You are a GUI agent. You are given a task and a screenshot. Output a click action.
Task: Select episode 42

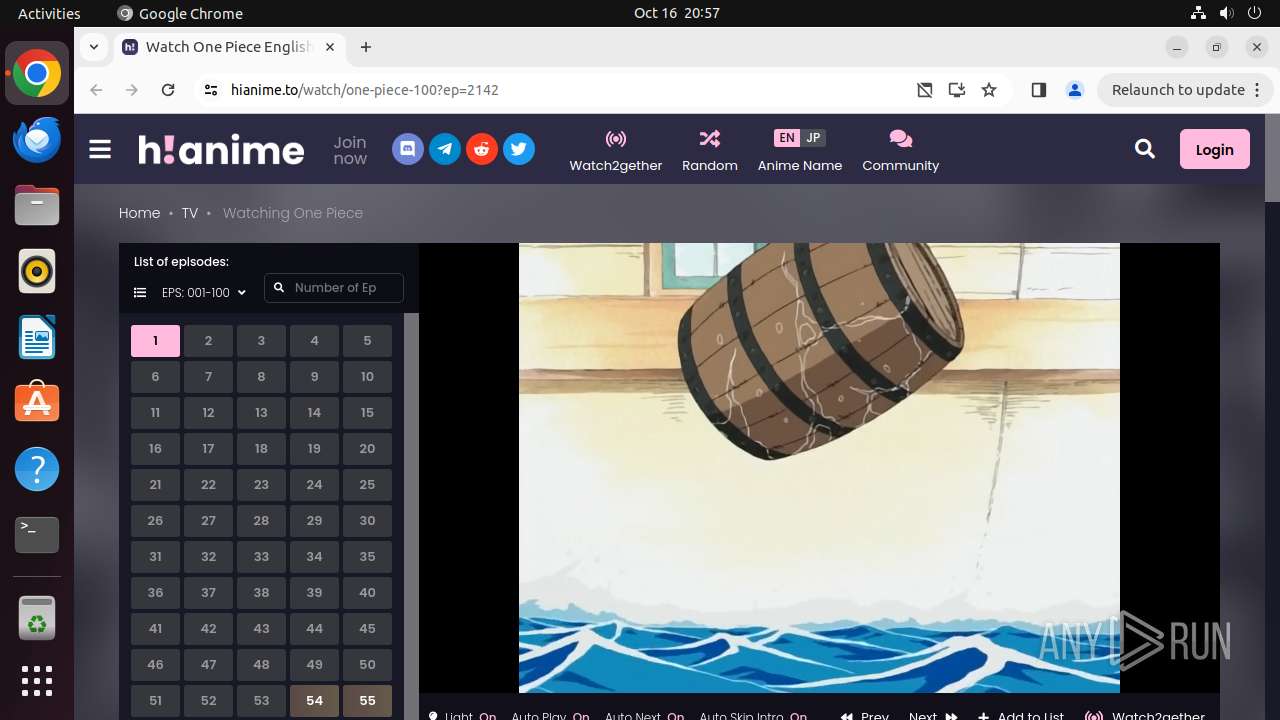pyautogui.click(x=208, y=629)
